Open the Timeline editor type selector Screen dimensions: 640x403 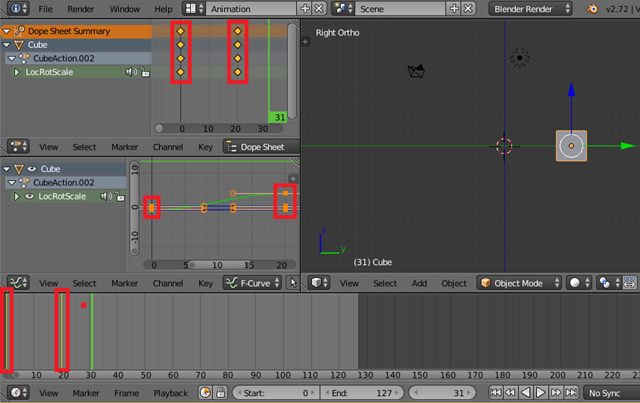(x=18, y=393)
